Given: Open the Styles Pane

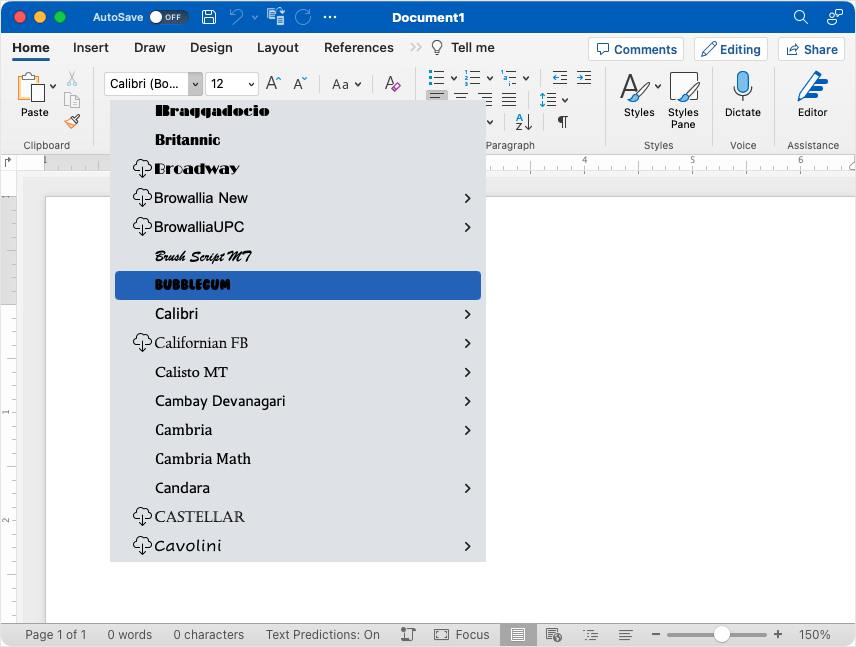Looking at the screenshot, I should (683, 100).
